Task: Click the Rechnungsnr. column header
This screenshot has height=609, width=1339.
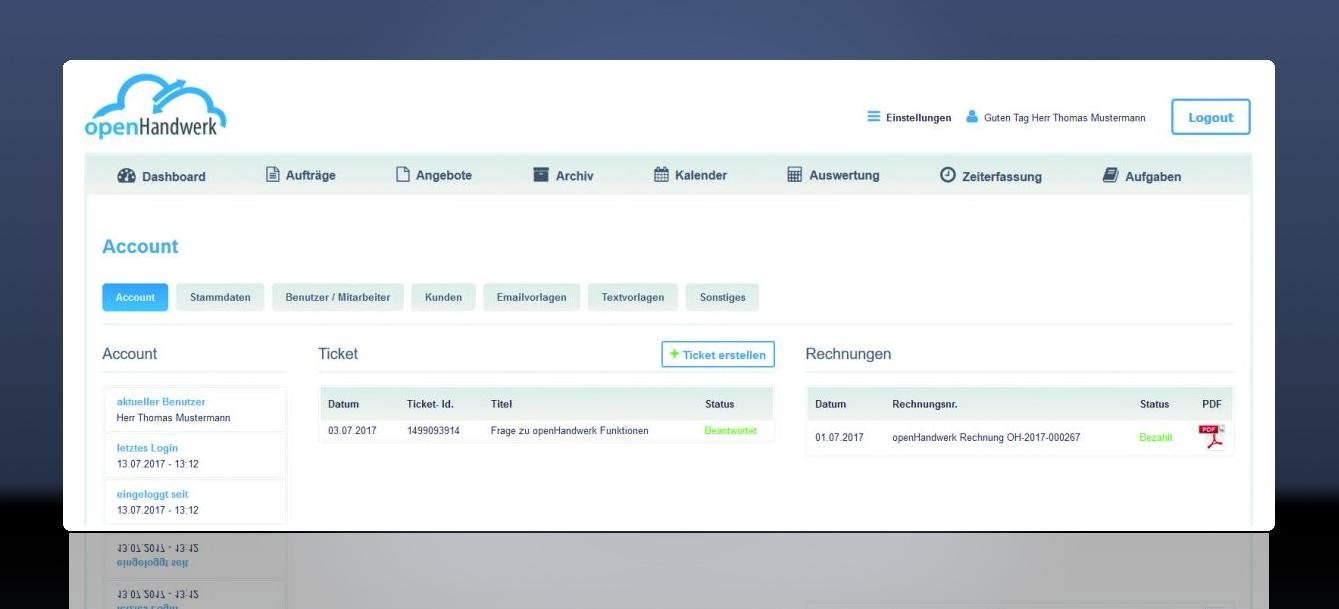Action: 925,404
